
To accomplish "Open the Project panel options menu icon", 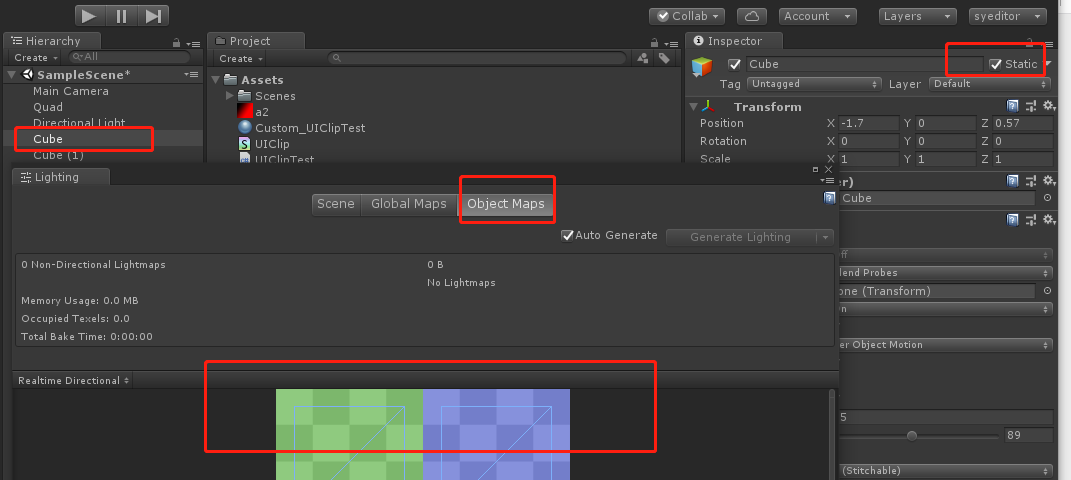I will (673, 43).
